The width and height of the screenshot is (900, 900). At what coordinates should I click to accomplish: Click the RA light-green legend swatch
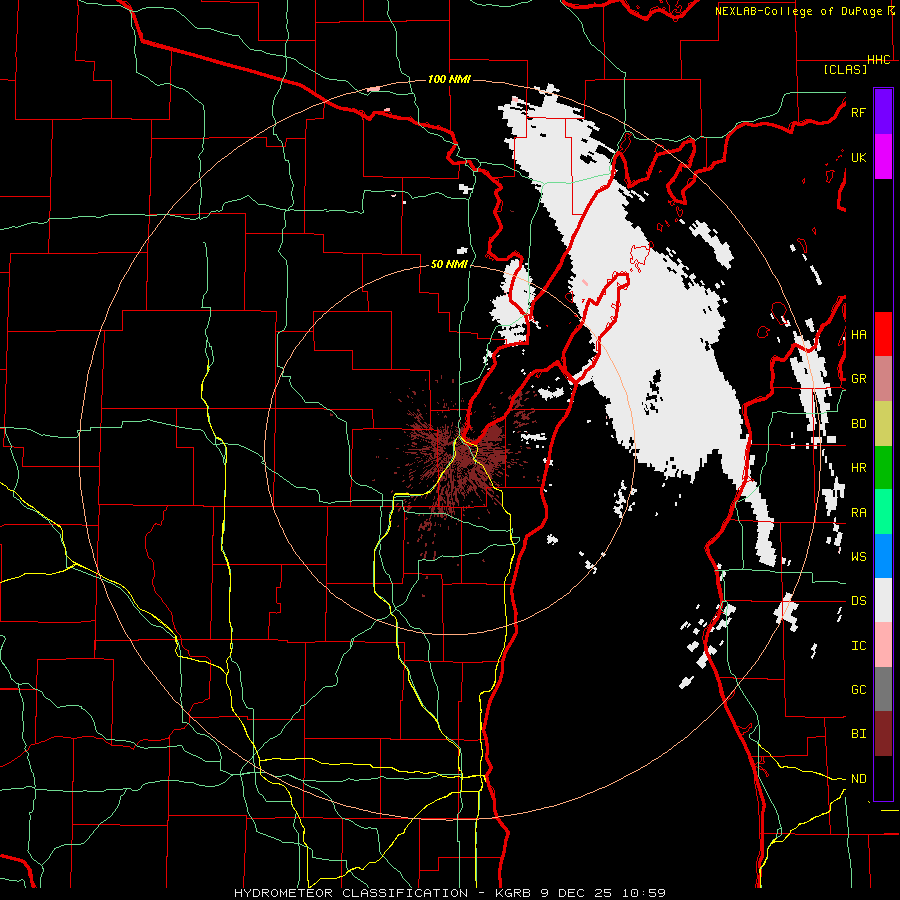point(883,512)
